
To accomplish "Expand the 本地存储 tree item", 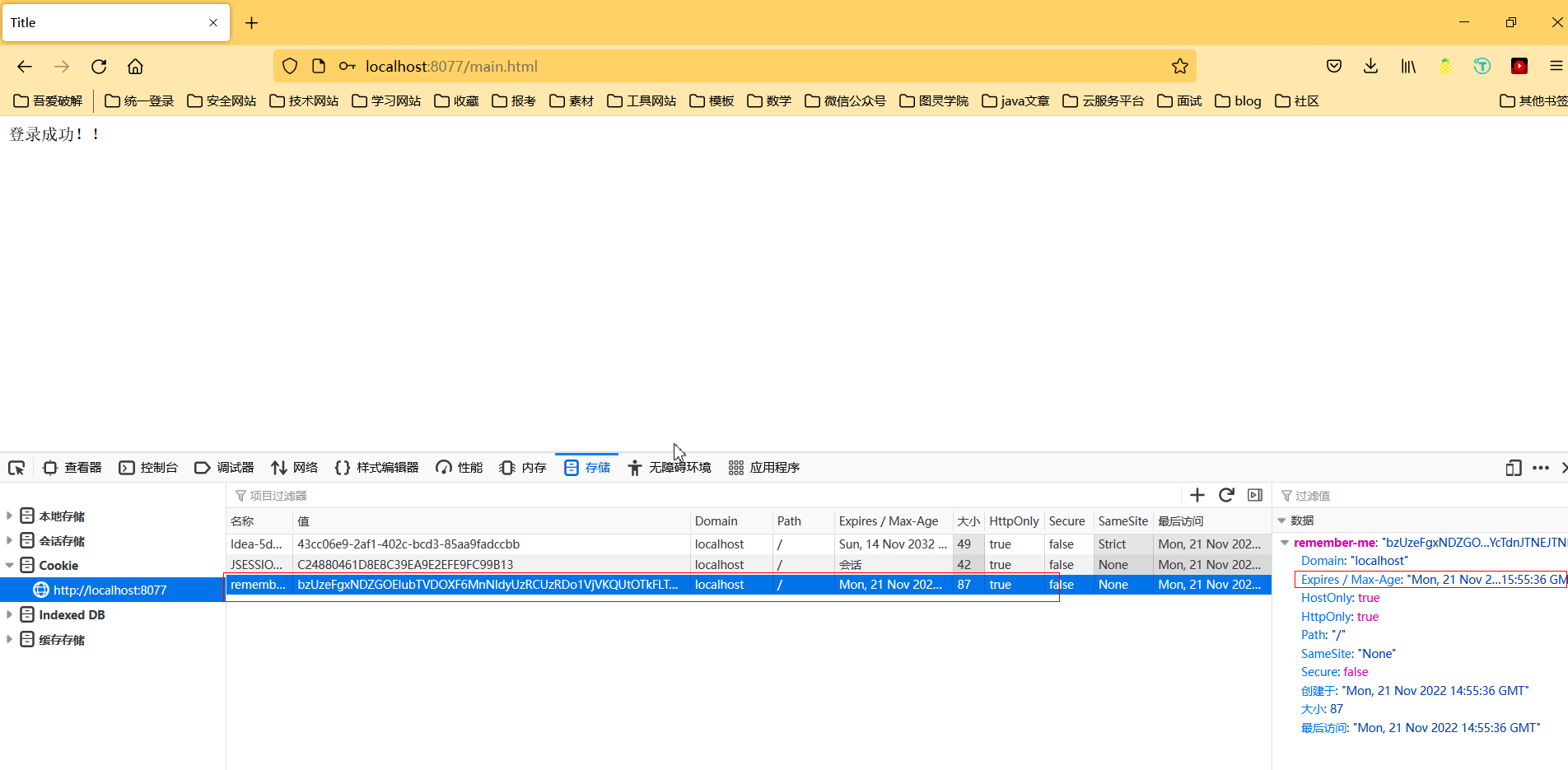I will click(x=10, y=515).
